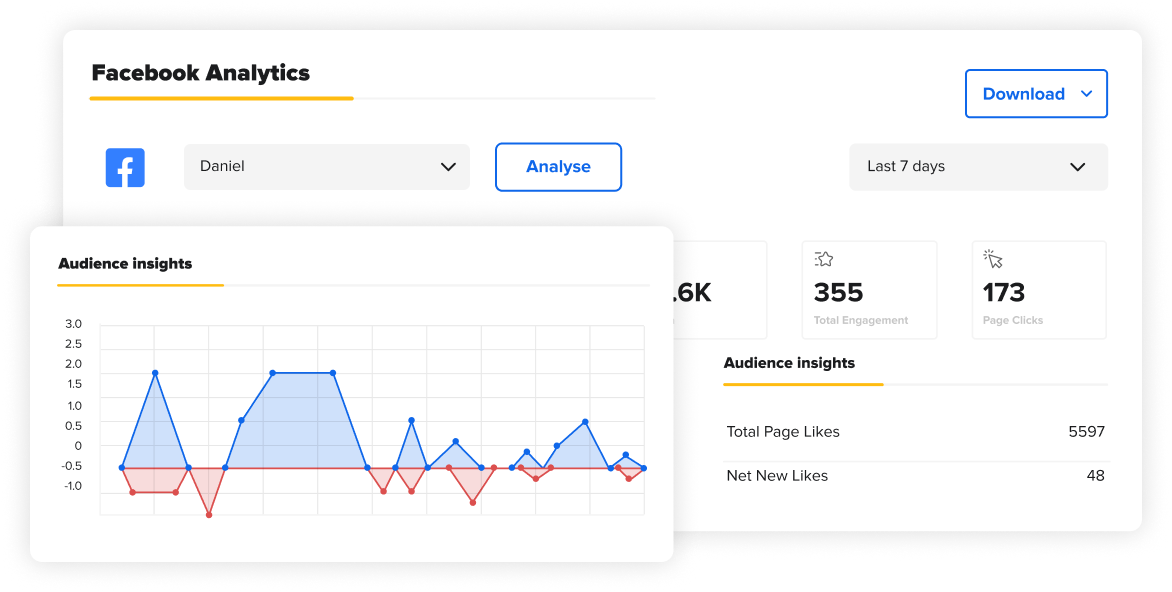Click the first blue peak point at 2.0
Screen dimensions: 1172x592
[155, 373]
